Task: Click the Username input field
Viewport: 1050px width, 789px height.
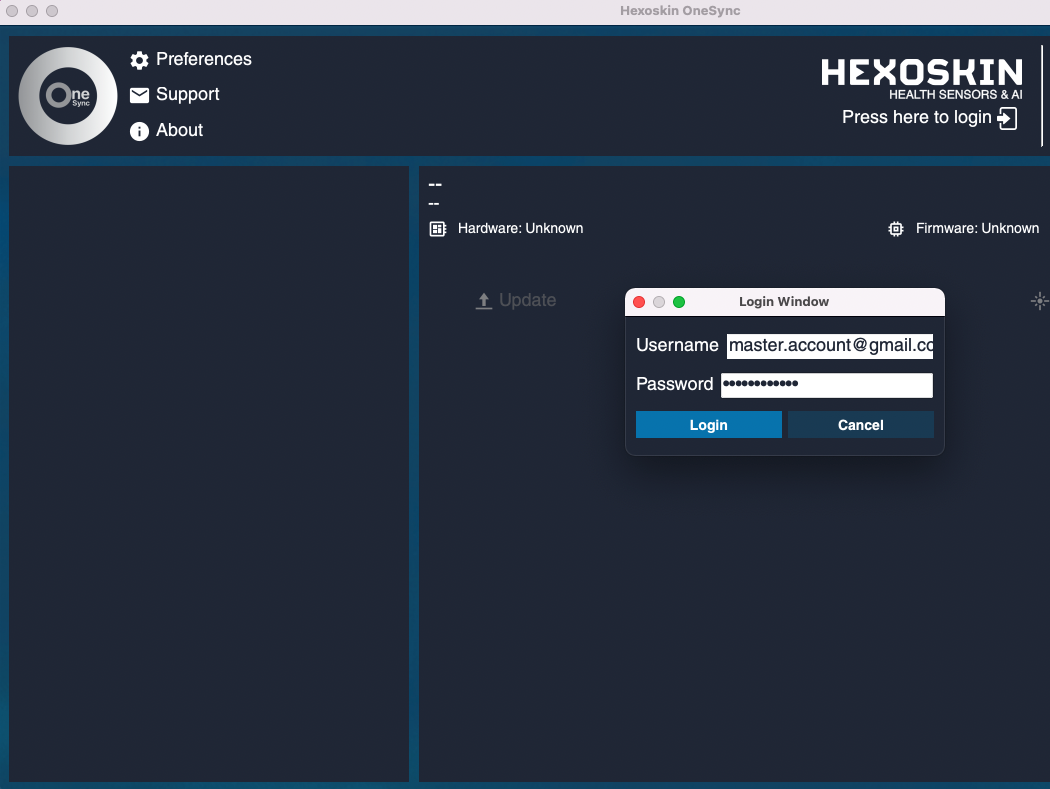Action: pos(828,345)
